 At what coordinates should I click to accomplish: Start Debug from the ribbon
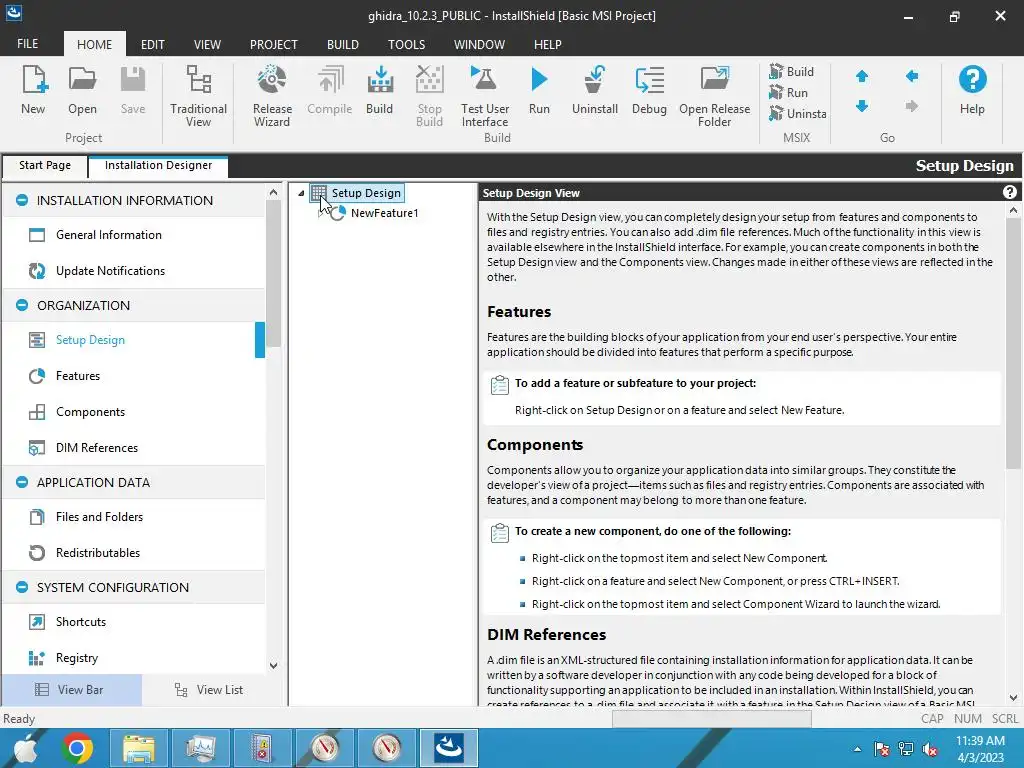[x=649, y=90]
